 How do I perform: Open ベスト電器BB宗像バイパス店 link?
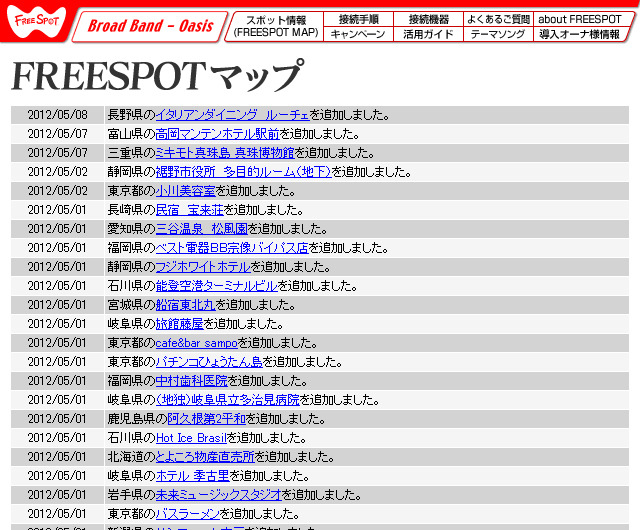[x=232, y=247]
